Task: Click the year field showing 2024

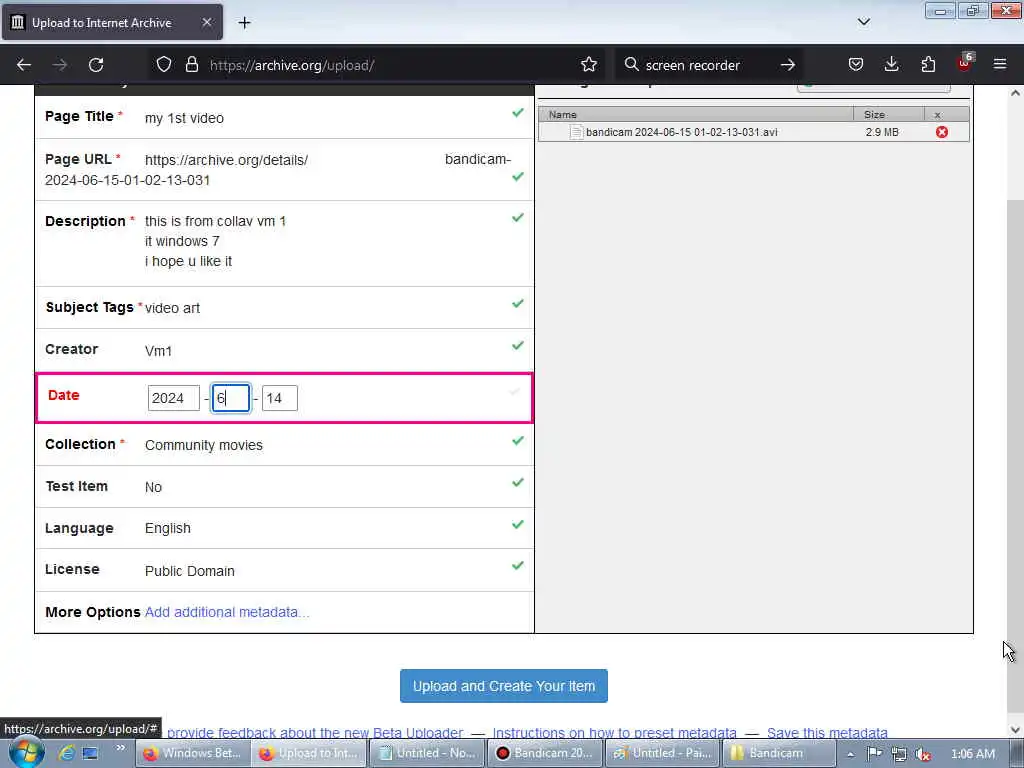Action: point(174,398)
